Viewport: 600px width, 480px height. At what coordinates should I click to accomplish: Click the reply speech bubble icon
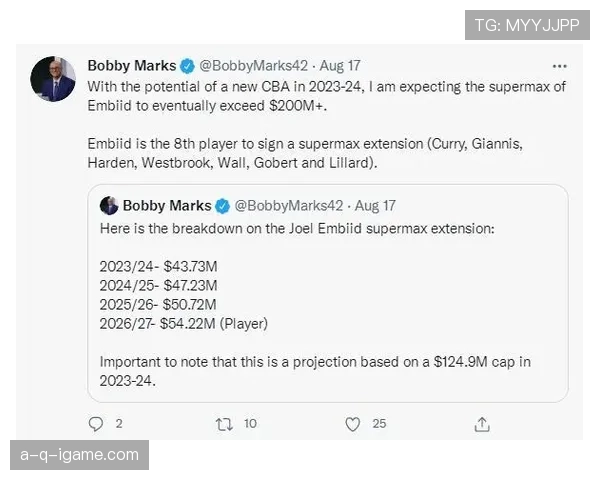point(96,424)
